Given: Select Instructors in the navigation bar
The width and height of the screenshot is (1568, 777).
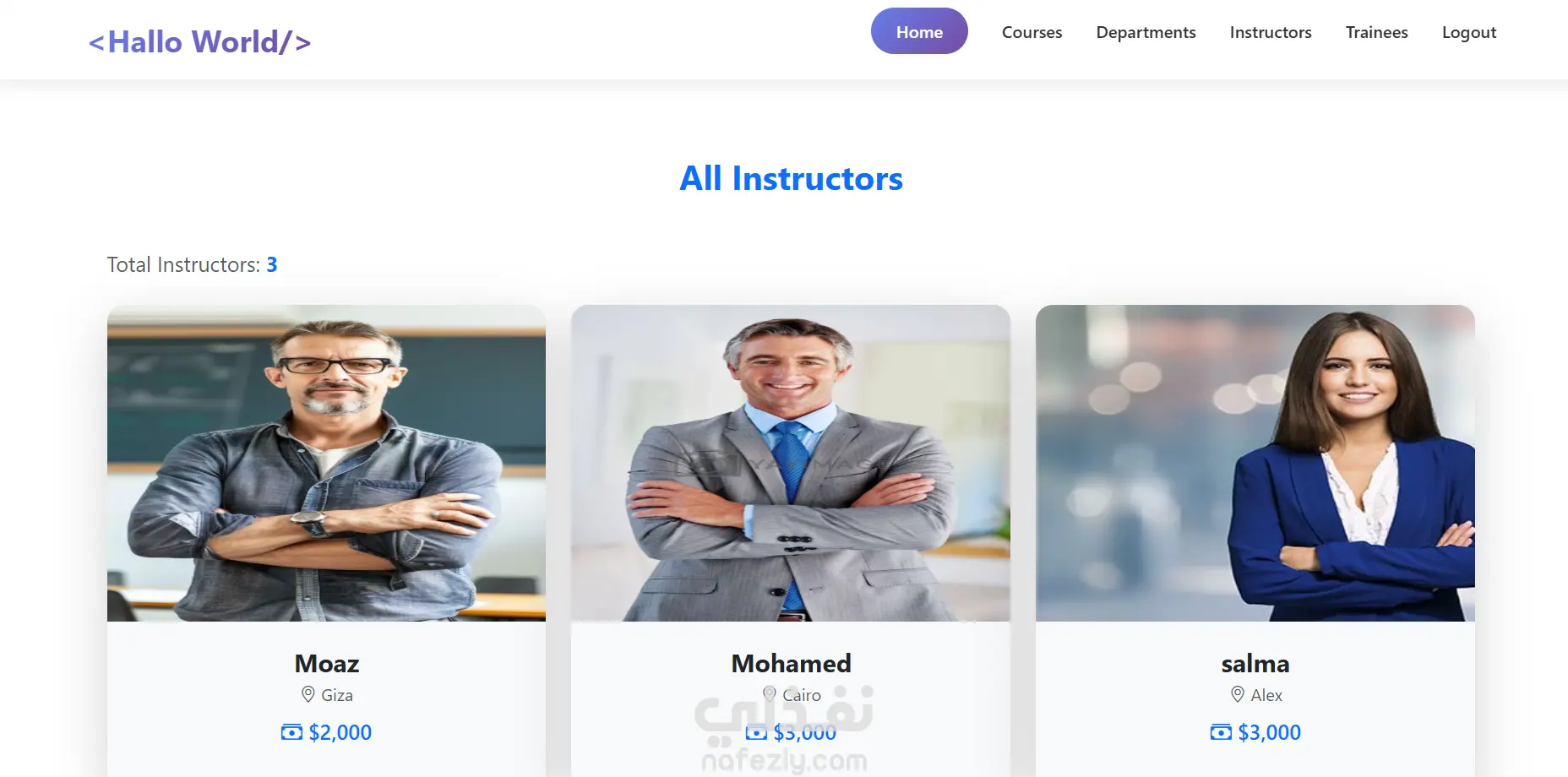Looking at the screenshot, I should pyautogui.click(x=1271, y=32).
